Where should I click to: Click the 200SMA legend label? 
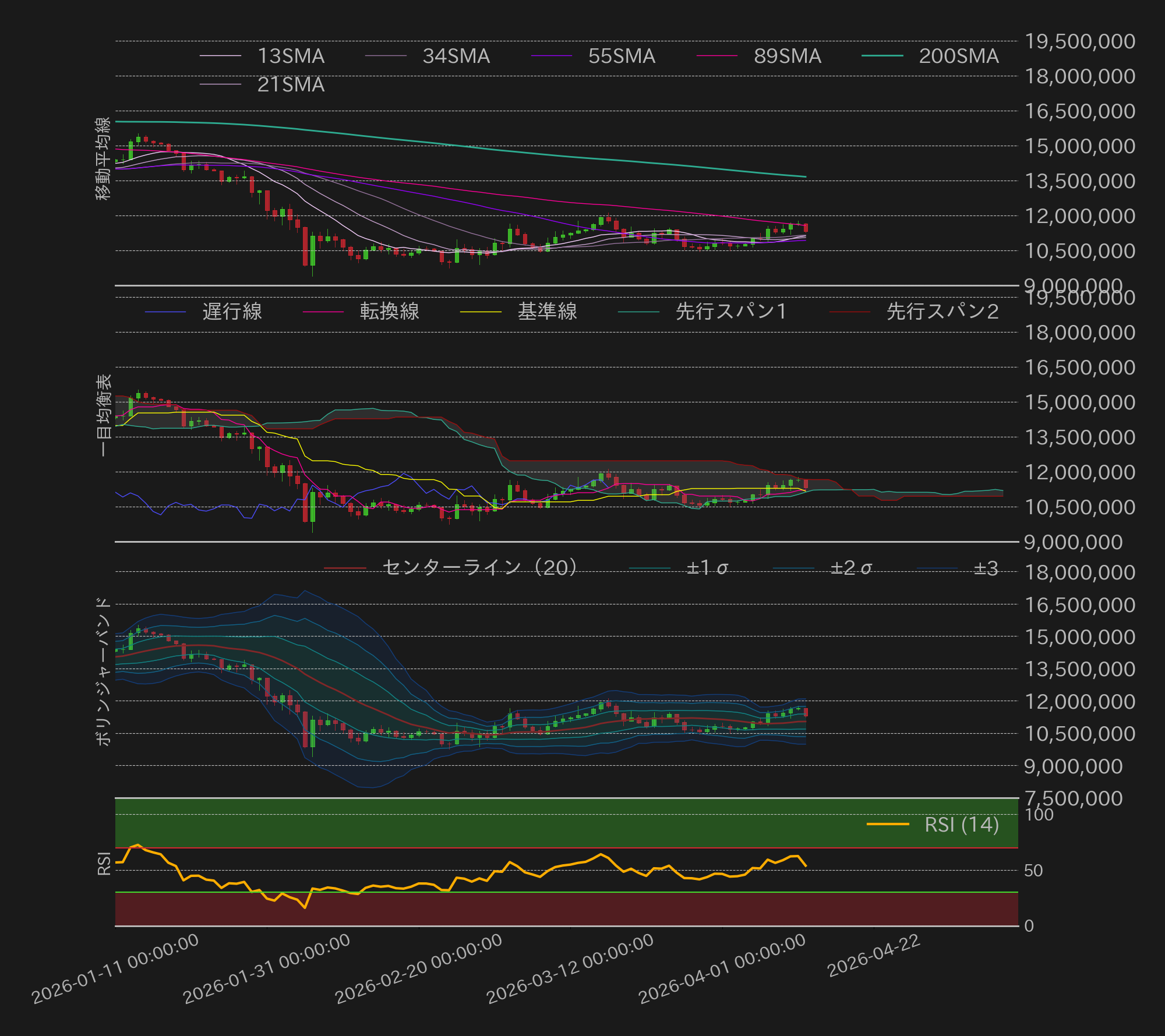[x=958, y=56]
